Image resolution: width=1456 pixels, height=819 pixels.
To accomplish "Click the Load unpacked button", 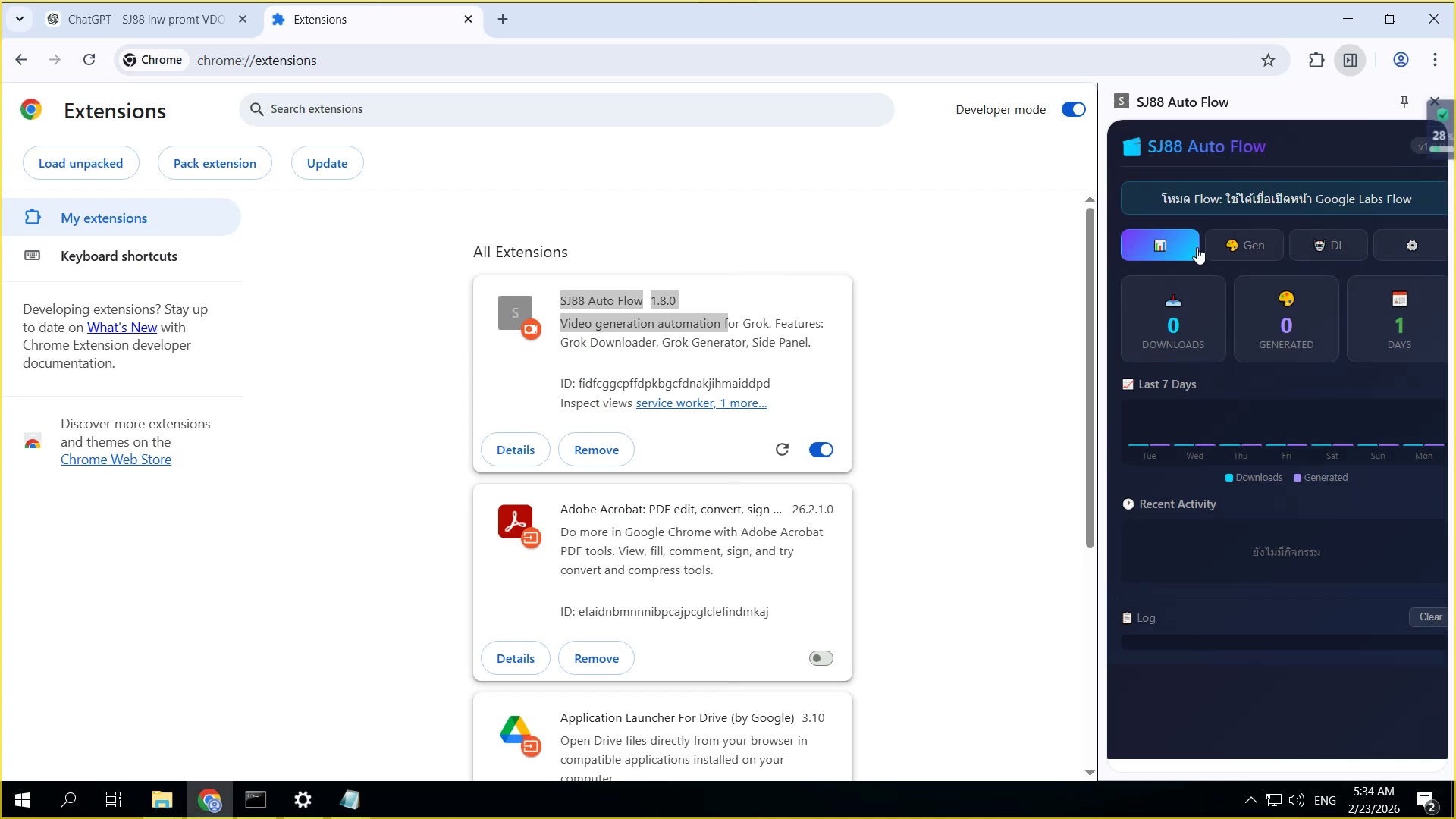I will point(80,163).
